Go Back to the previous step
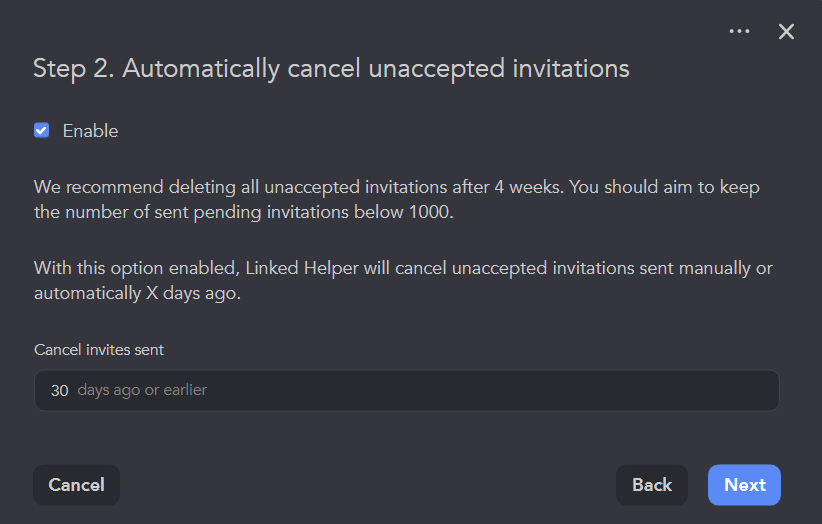 coord(651,485)
